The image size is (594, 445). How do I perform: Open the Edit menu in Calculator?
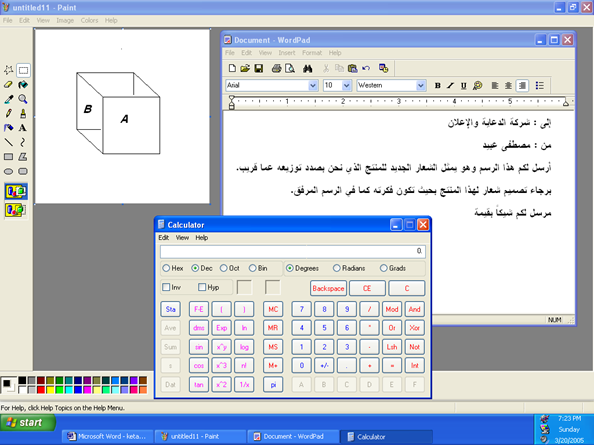tap(164, 237)
